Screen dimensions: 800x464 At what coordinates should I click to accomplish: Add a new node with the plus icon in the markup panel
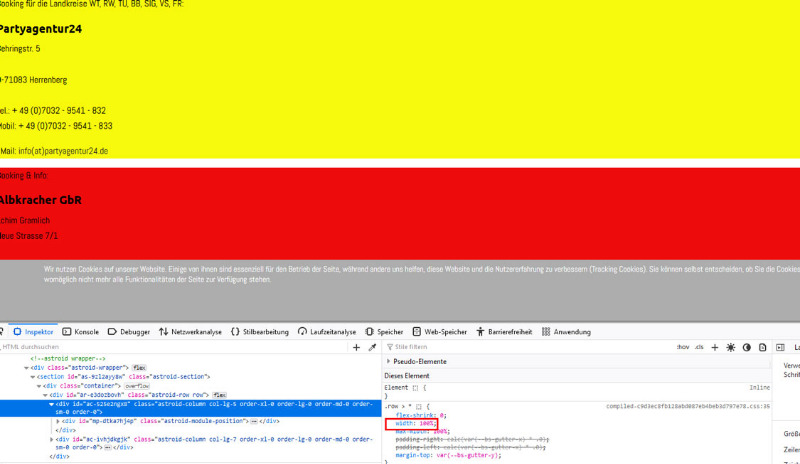coord(356,347)
